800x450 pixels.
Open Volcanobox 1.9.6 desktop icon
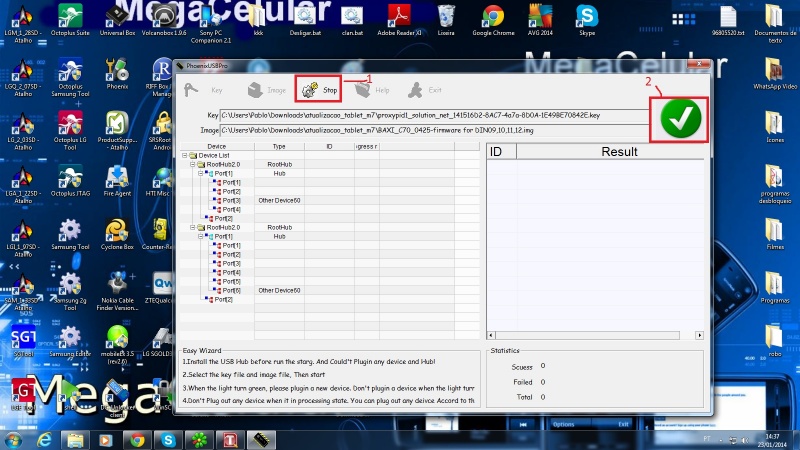164,20
